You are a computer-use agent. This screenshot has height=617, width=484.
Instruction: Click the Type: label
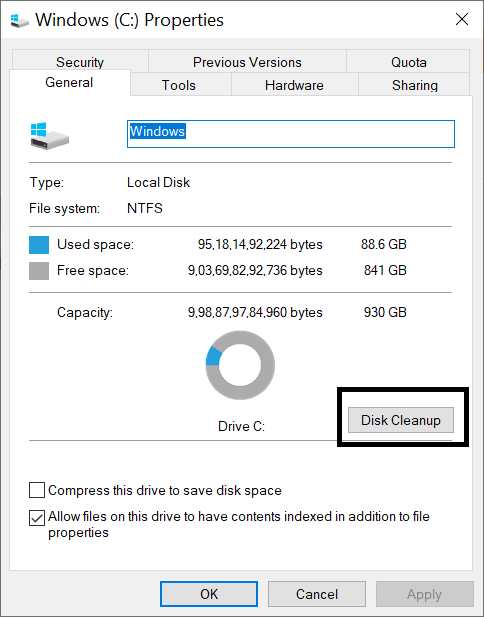pos(46,183)
